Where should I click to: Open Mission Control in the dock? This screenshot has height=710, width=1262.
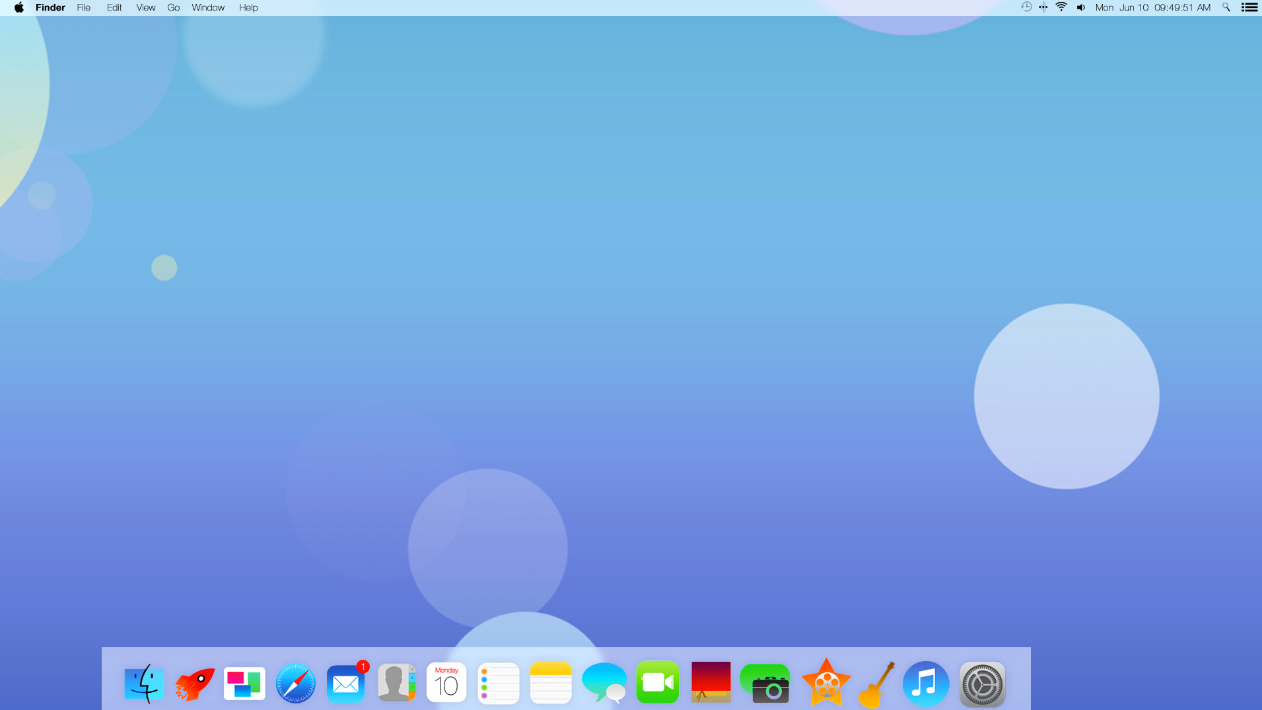click(x=244, y=684)
